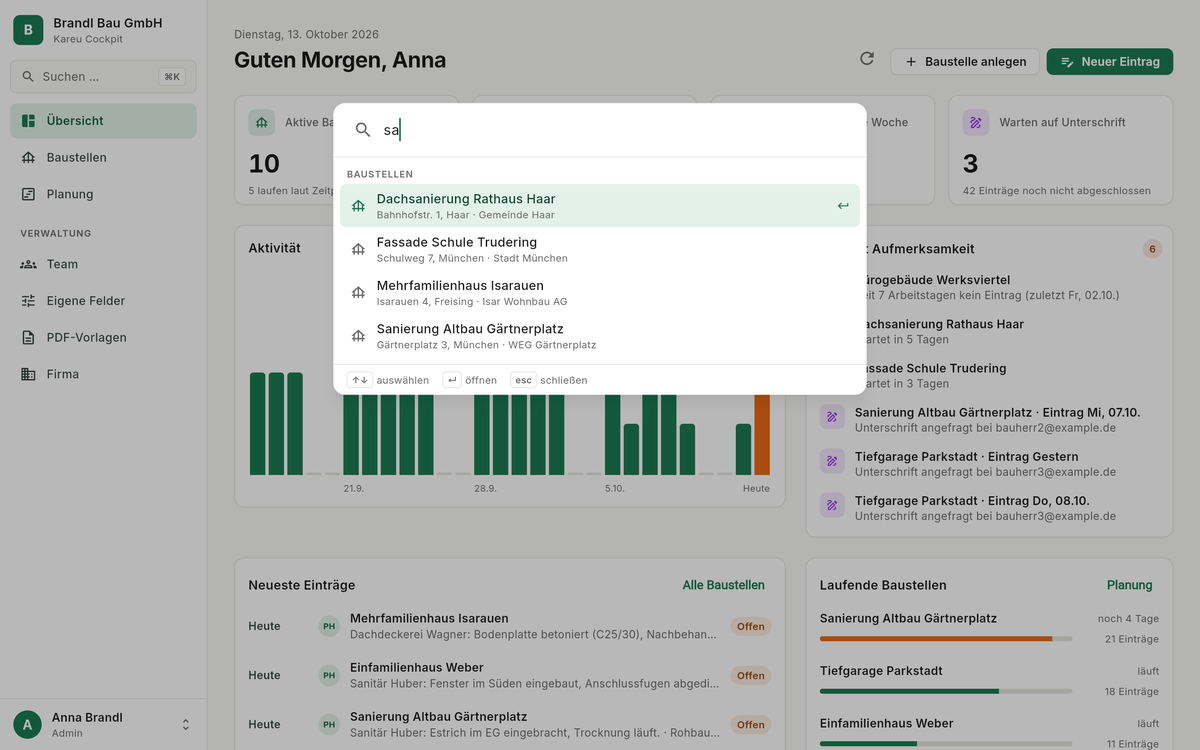The image size is (1200, 750).
Task: Click the magnifier icon in the command palette
Action: pos(363,130)
